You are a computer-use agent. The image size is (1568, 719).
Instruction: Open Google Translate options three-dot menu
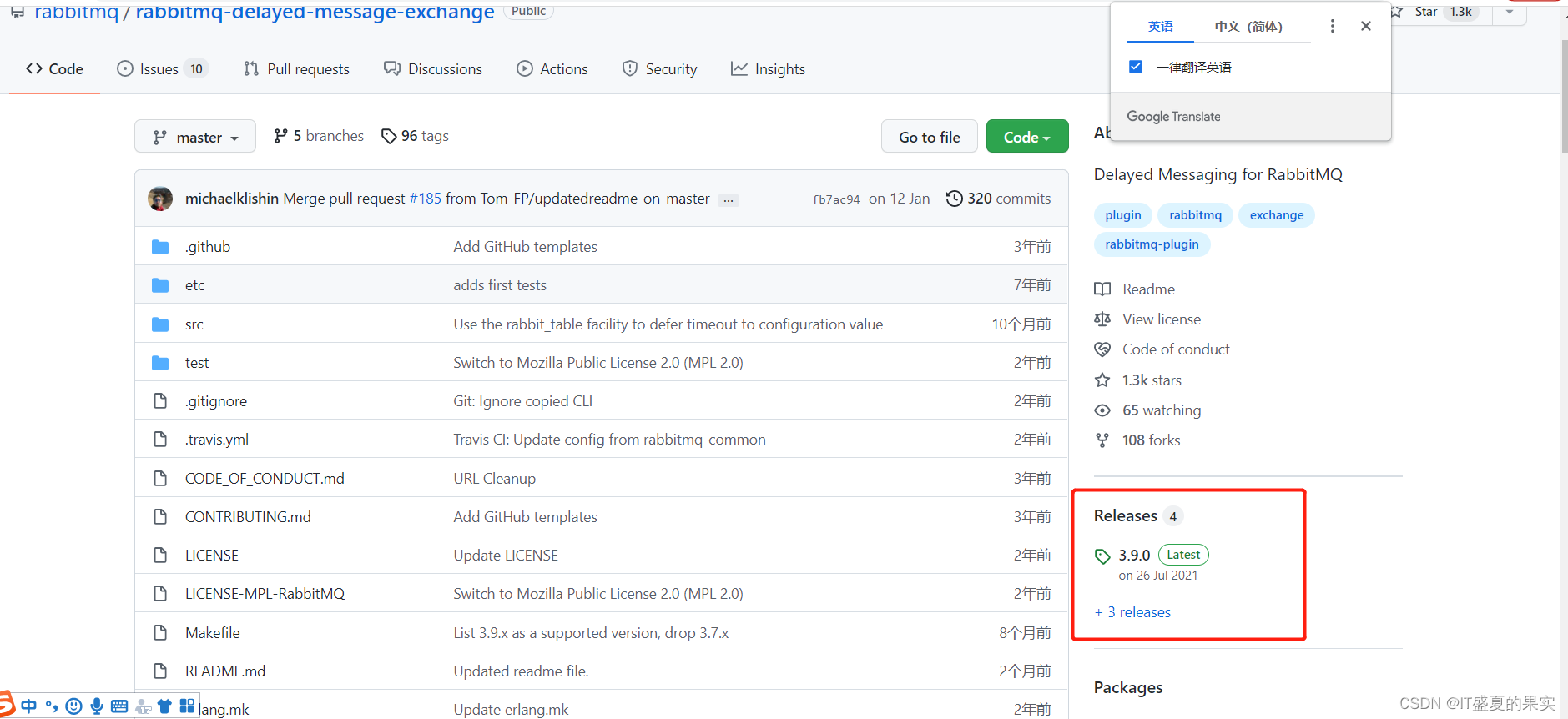pyautogui.click(x=1333, y=26)
